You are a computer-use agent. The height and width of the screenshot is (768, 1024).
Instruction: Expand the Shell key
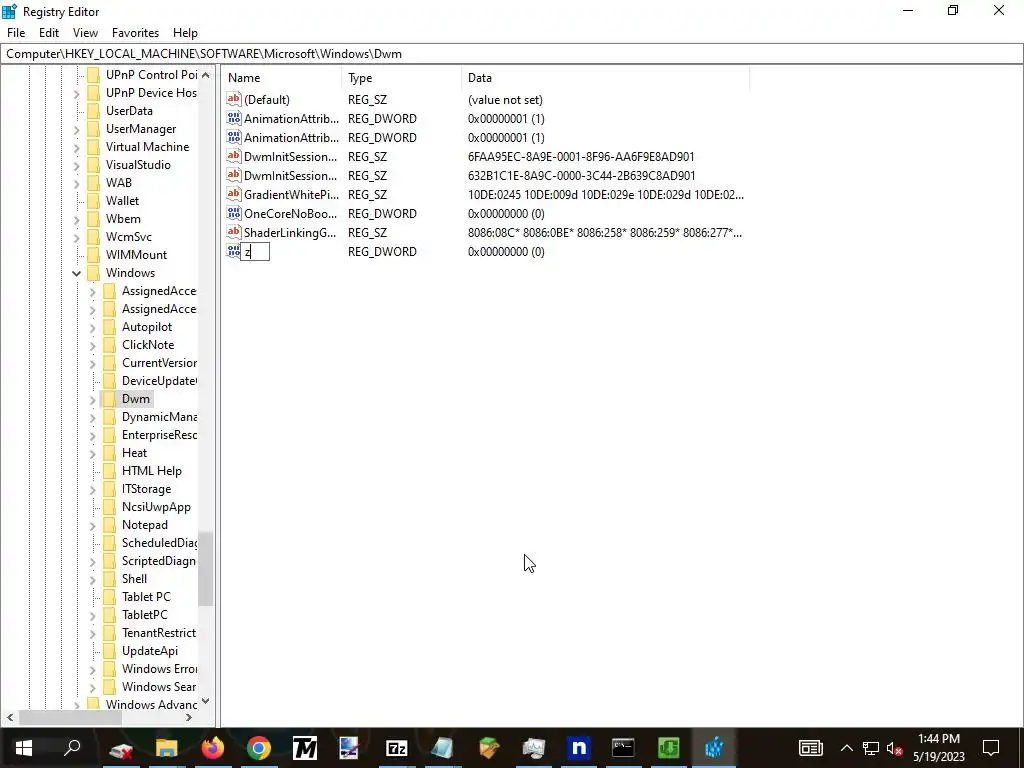(92, 579)
